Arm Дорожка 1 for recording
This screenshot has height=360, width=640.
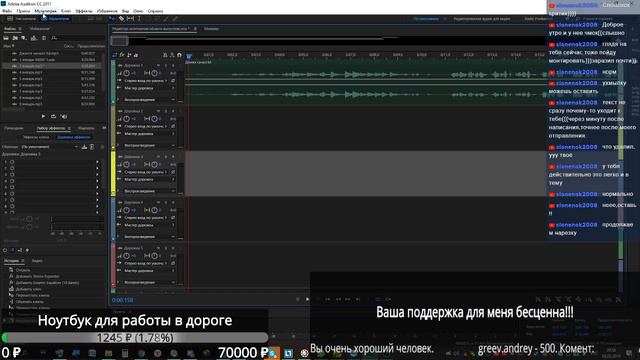(173, 65)
